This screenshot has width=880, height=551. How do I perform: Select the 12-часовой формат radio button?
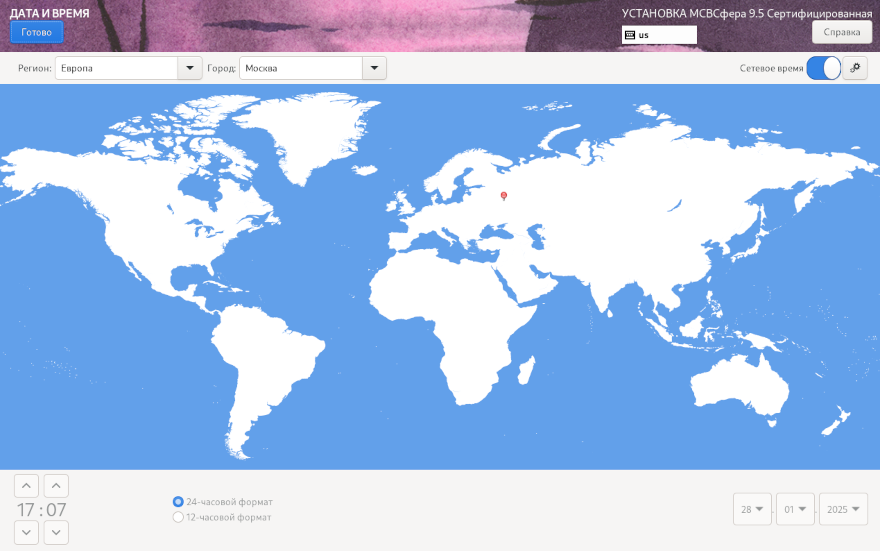[x=179, y=517]
